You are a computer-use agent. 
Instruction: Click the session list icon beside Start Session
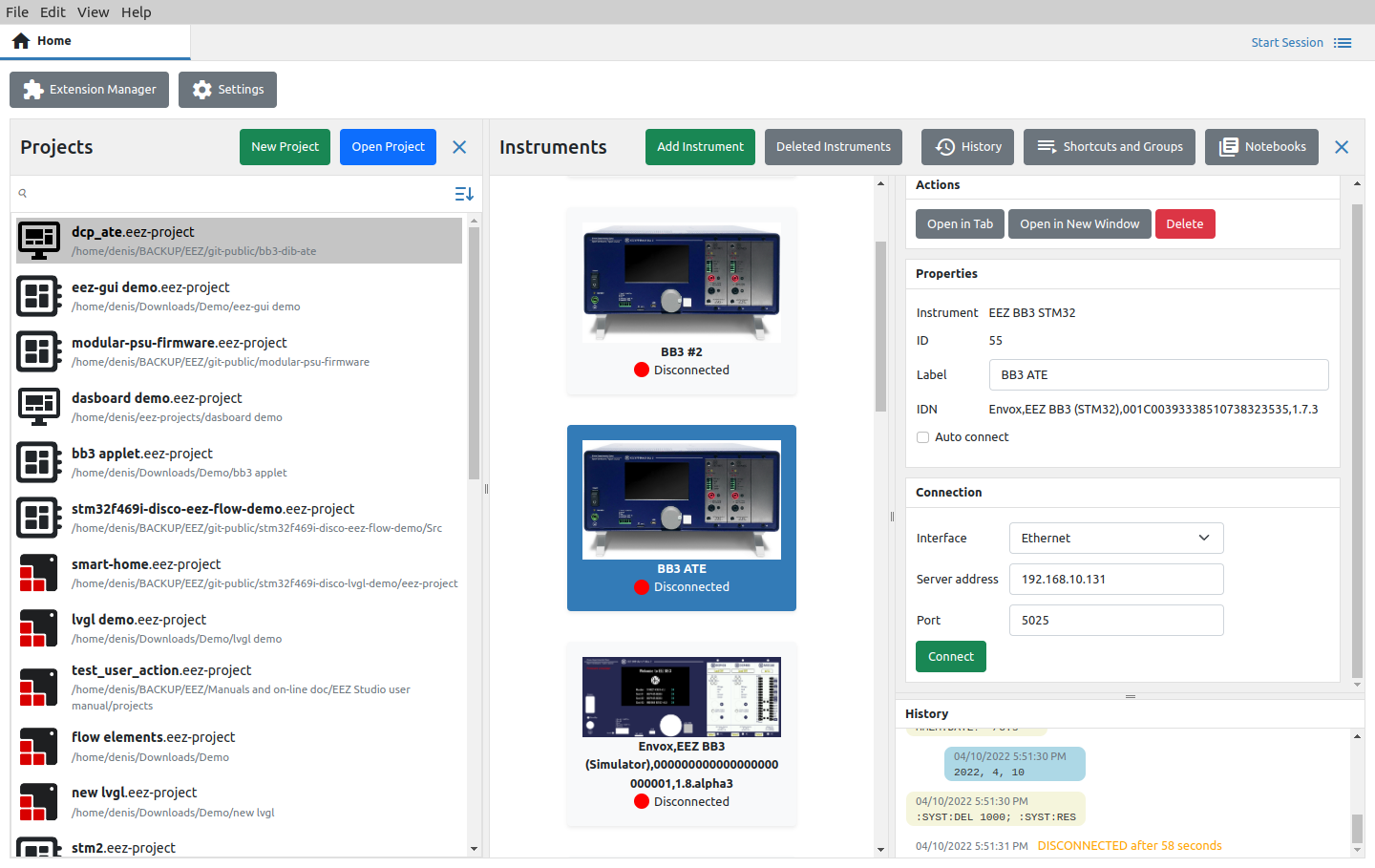point(1343,43)
